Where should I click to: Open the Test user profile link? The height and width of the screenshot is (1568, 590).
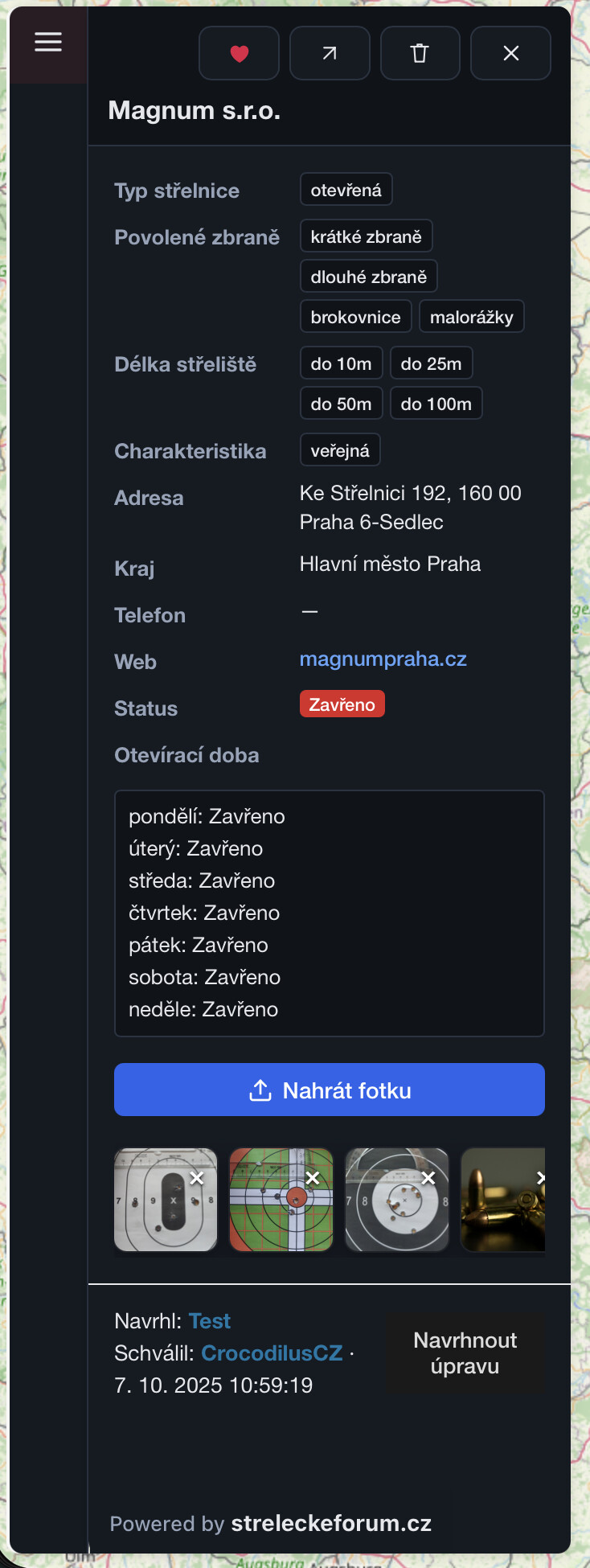pyautogui.click(x=209, y=1321)
